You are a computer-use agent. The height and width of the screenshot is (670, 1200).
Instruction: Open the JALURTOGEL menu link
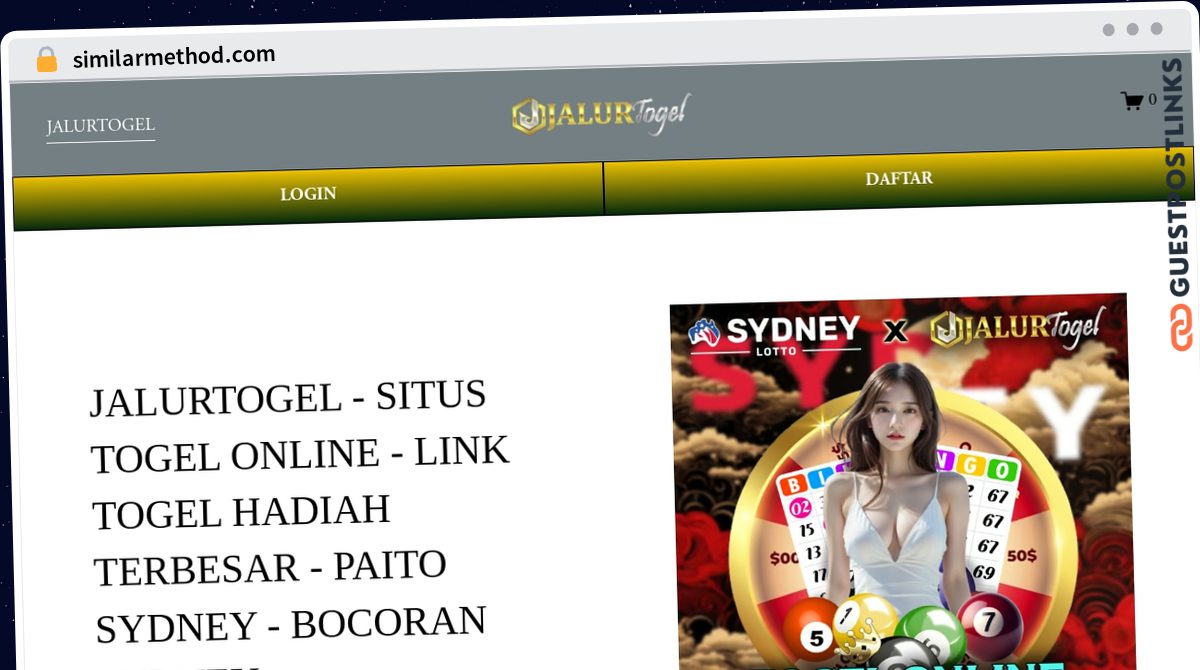(x=101, y=126)
